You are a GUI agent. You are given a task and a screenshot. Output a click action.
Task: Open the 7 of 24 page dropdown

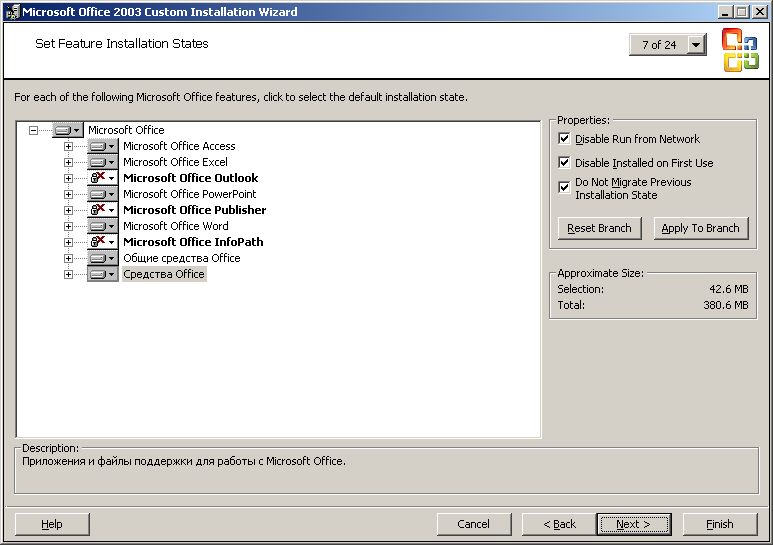click(x=696, y=45)
